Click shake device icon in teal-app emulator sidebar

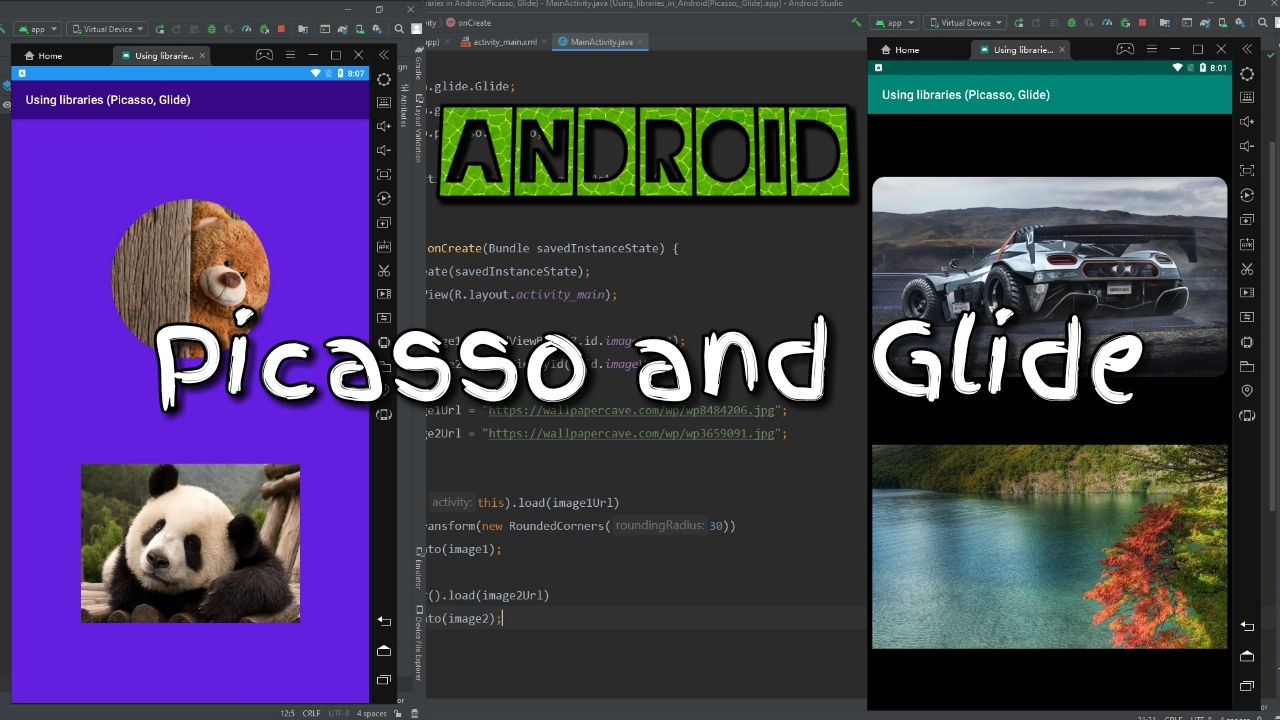pos(1247,415)
